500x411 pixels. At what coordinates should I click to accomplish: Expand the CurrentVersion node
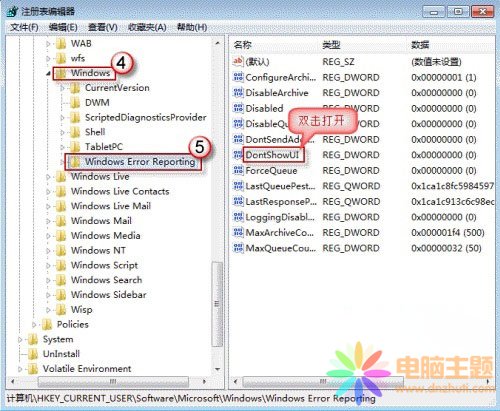tap(62, 88)
